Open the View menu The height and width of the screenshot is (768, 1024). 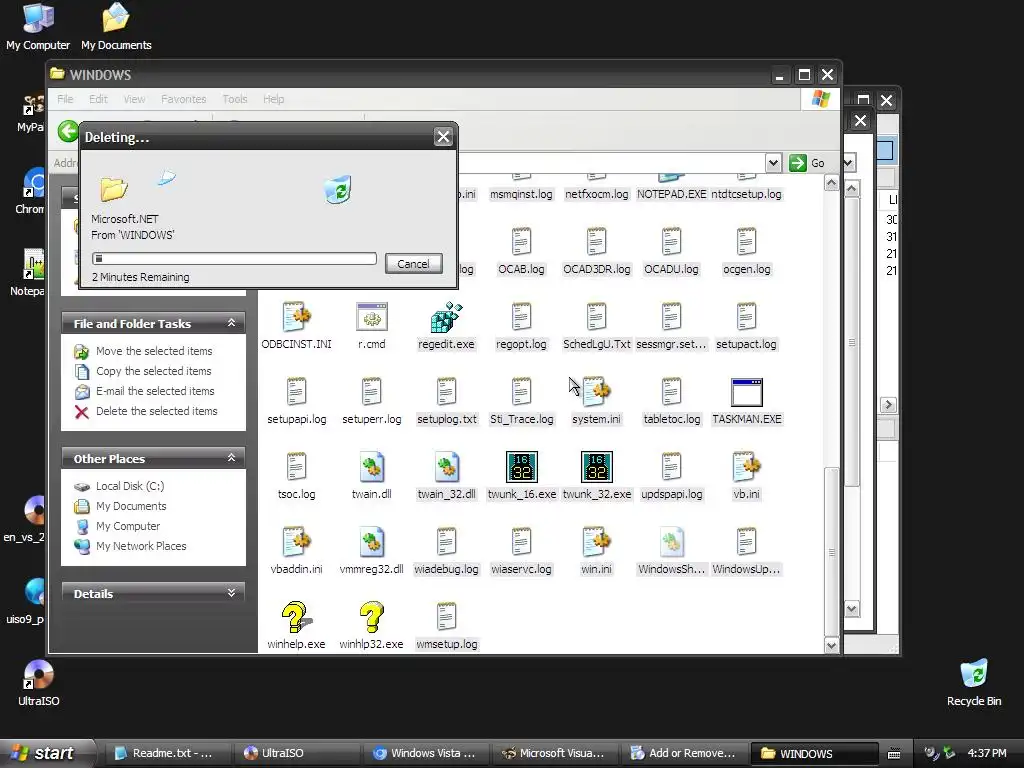pyautogui.click(x=135, y=99)
